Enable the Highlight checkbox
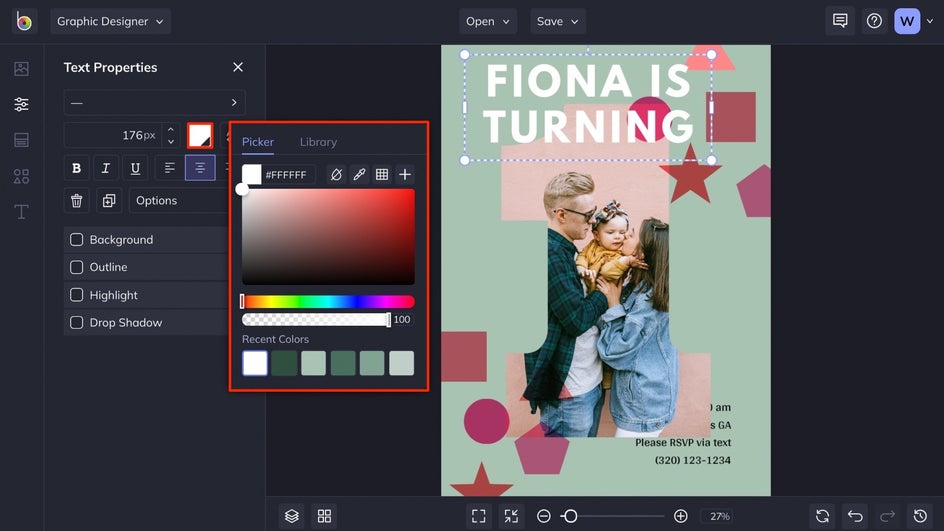 coord(76,295)
